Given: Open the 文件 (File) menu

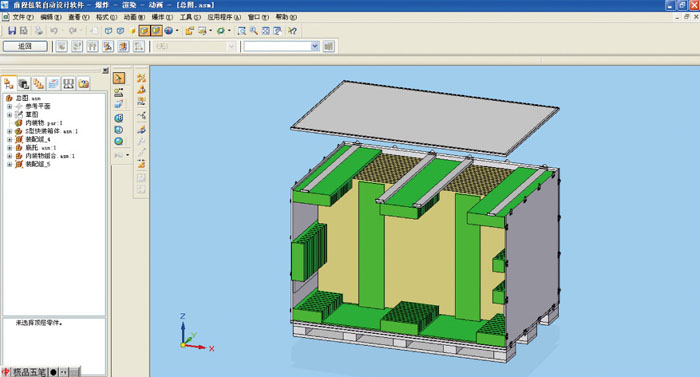Looking at the screenshot, I should (x=23, y=17).
